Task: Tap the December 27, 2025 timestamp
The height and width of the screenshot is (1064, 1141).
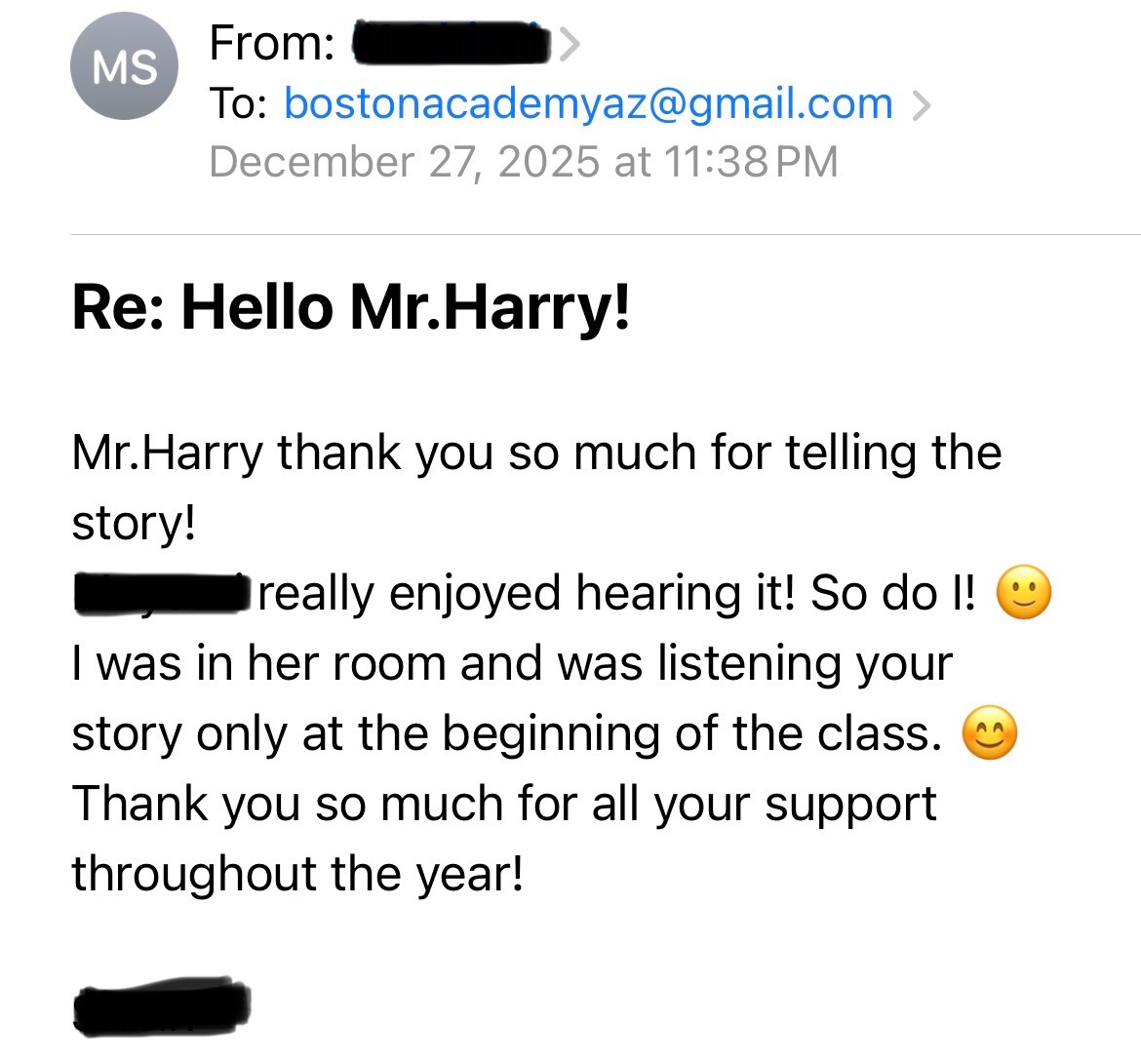Action: (524, 162)
